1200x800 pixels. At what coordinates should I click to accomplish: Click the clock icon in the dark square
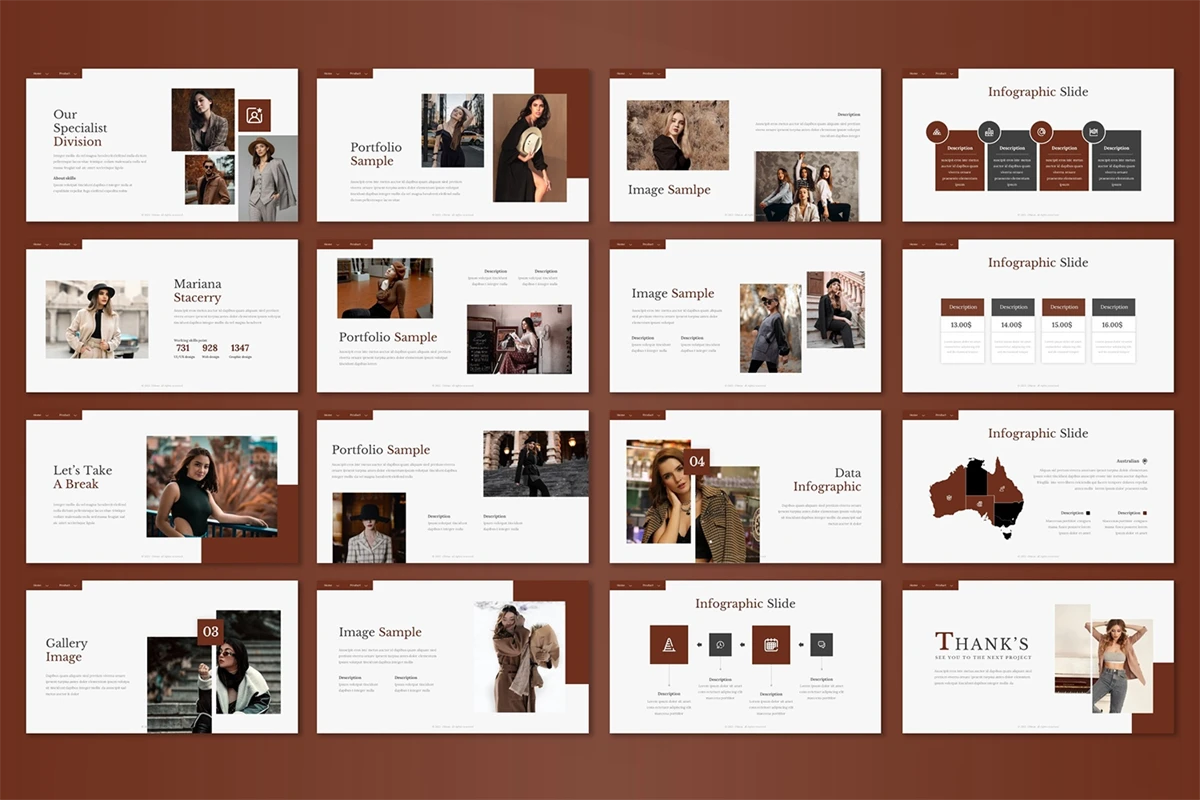[x=721, y=645]
